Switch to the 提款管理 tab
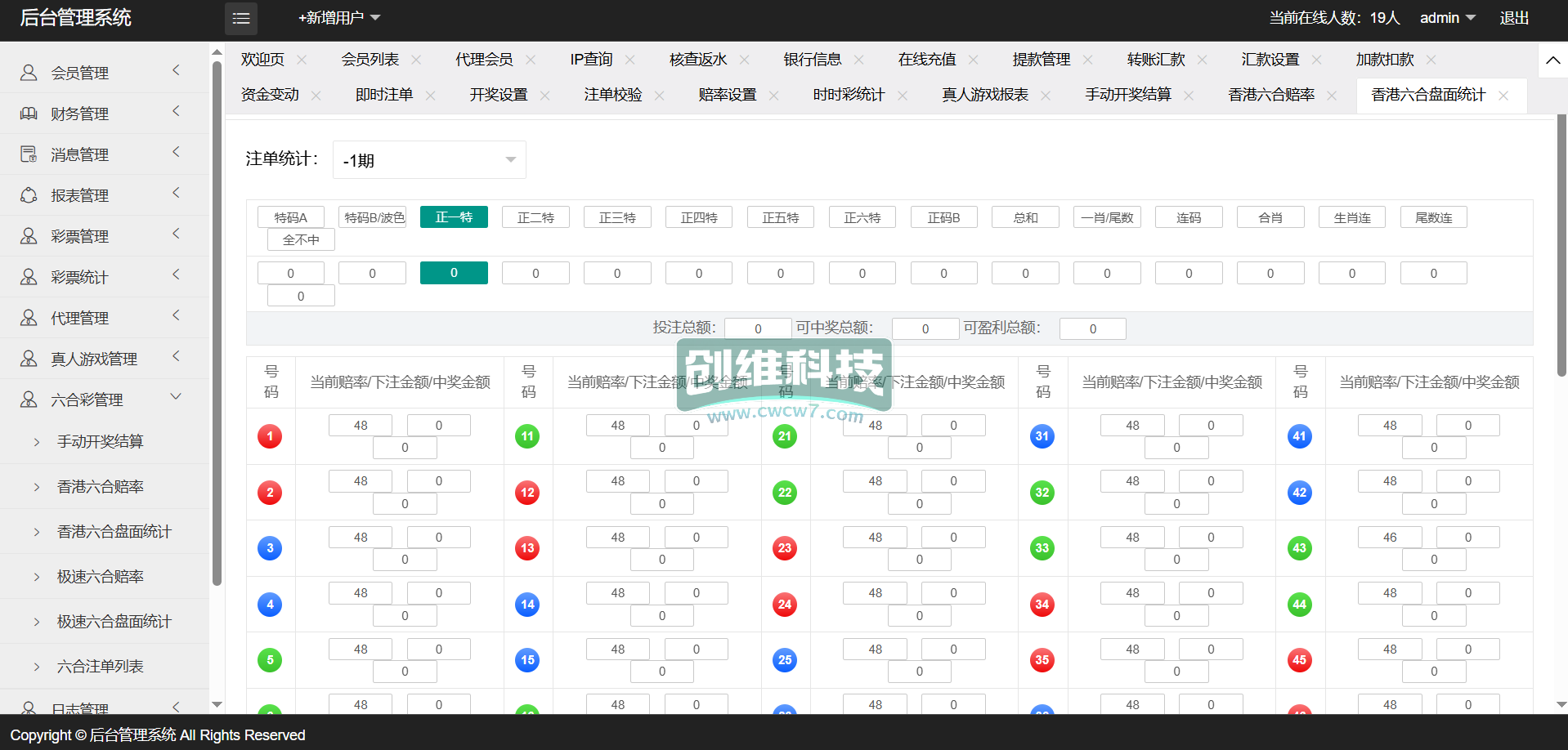 click(1042, 60)
